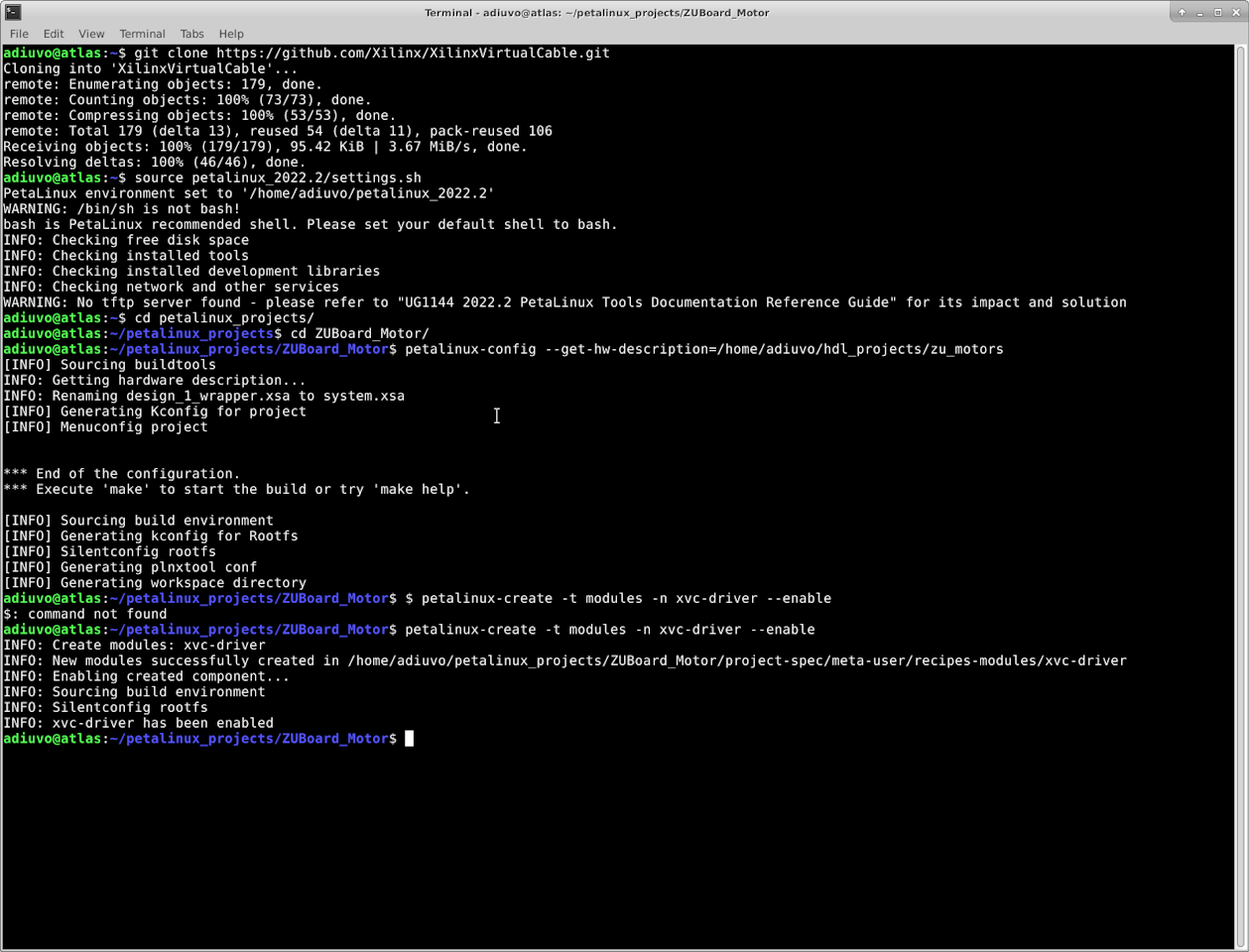This screenshot has height=952, width=1249.
Task: Click 'INFO: Enabling created component...' line
Action: pos(146,675)
